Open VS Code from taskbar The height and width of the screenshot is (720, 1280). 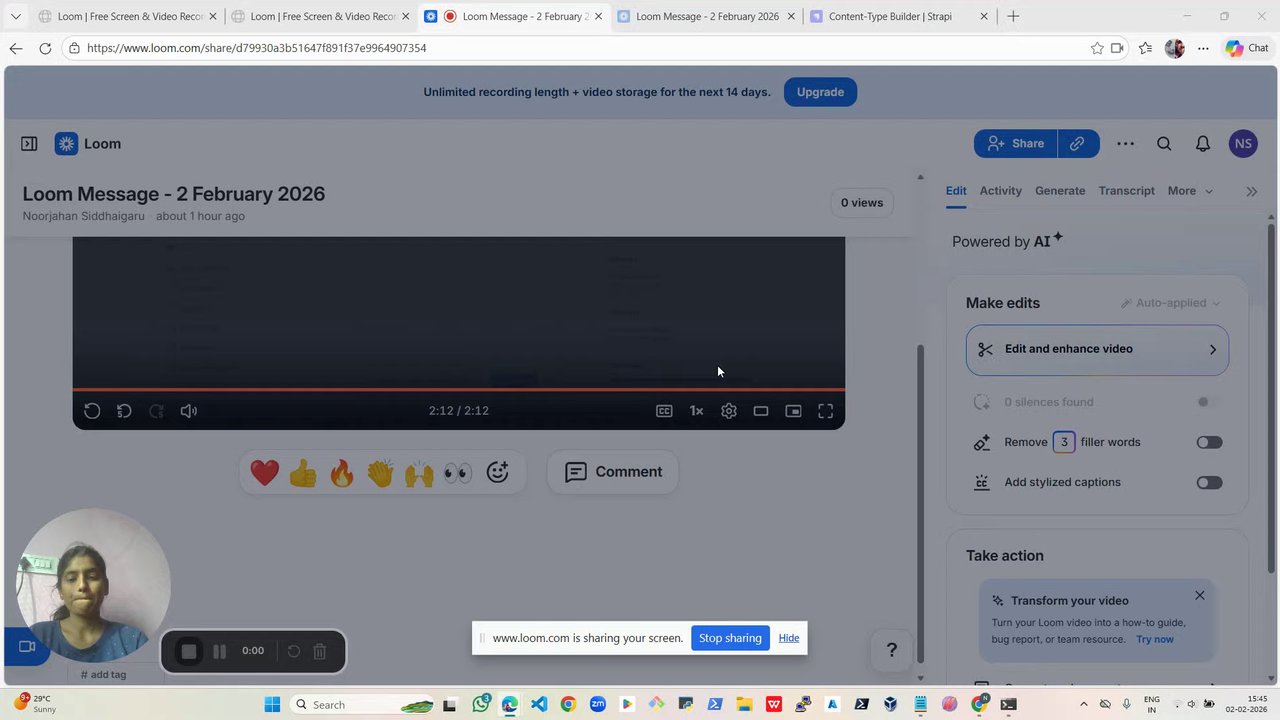[x=539, y=705]
